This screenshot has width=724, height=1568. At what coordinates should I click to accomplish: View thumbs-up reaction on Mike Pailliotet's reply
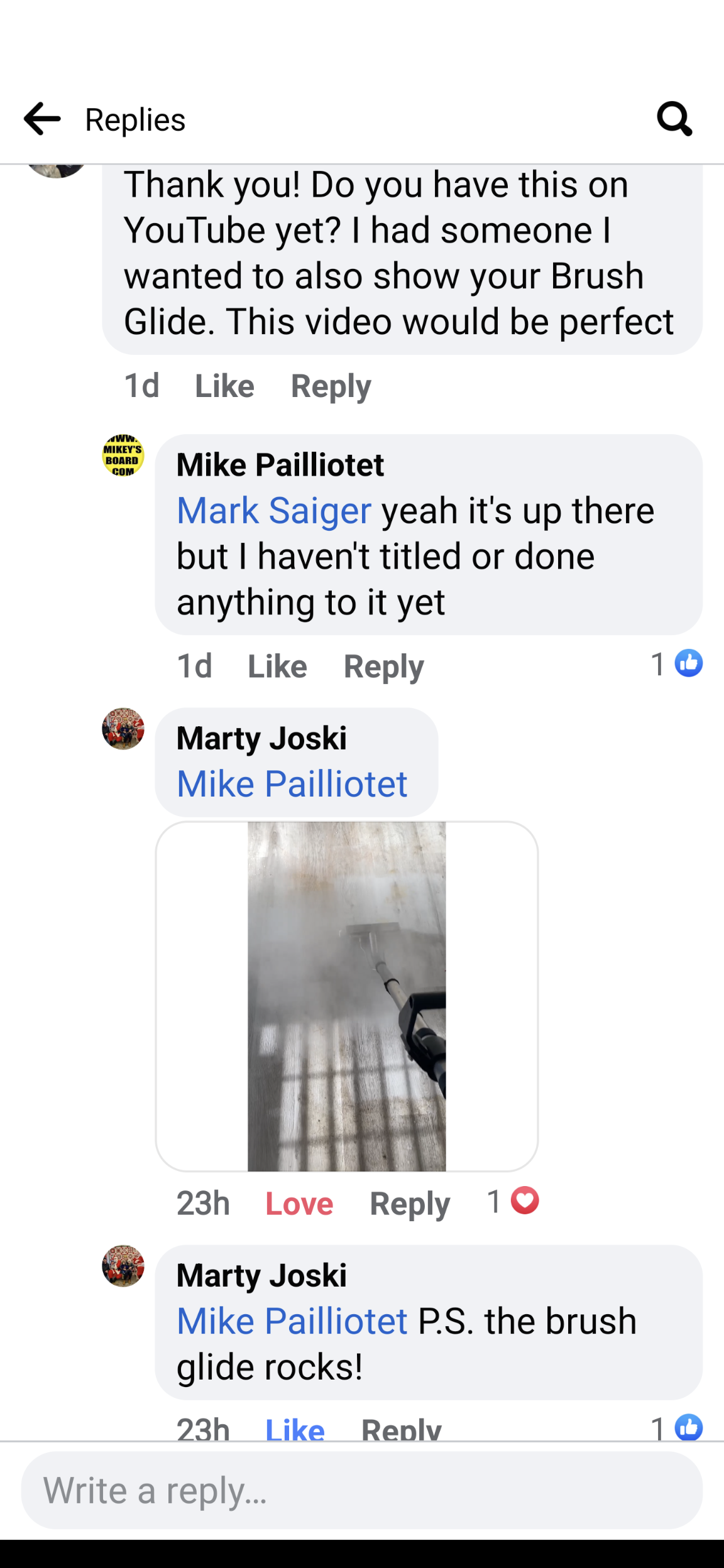(677, 663)
